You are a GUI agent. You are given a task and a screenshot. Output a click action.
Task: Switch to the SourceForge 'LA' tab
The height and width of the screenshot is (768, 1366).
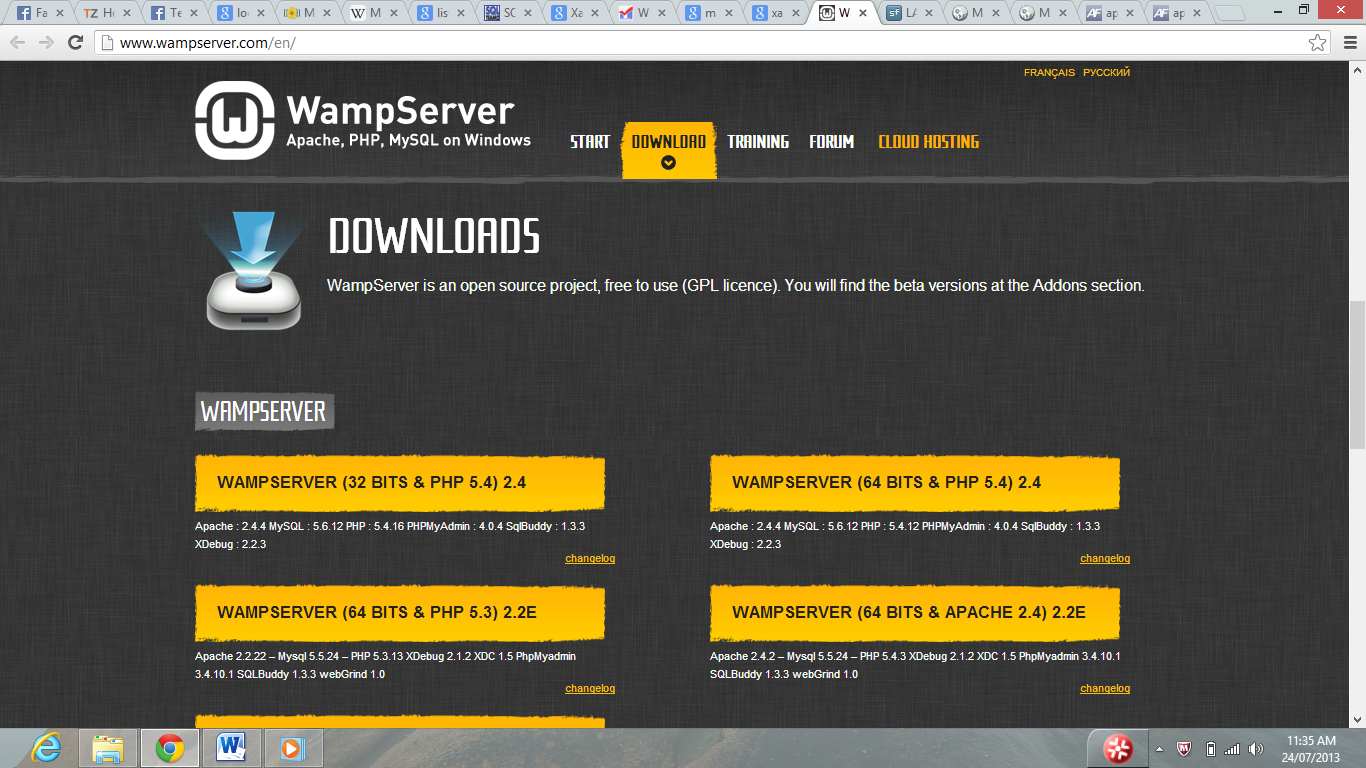908,13
